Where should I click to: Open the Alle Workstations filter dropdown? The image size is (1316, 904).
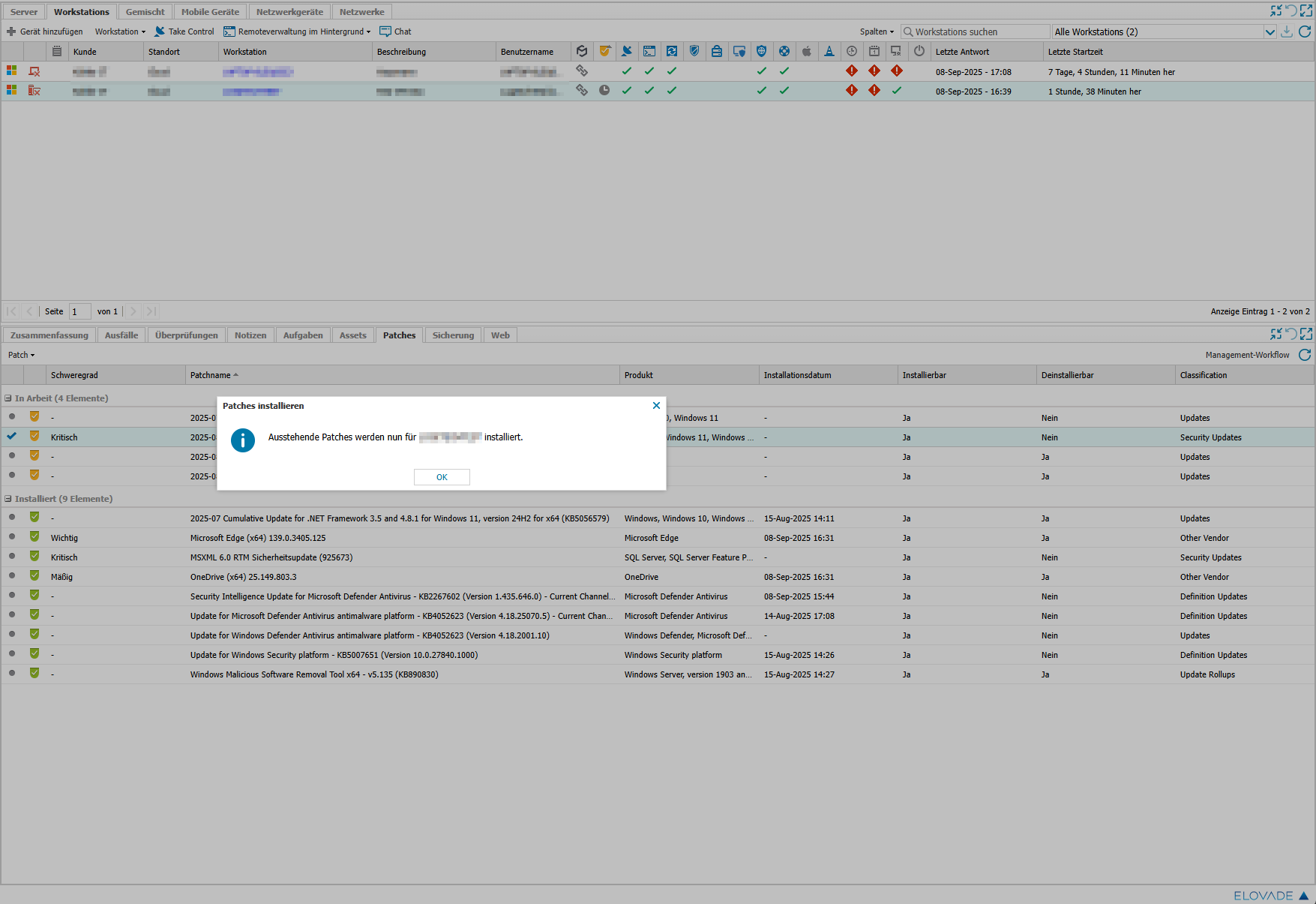[x=1270, y=32]
